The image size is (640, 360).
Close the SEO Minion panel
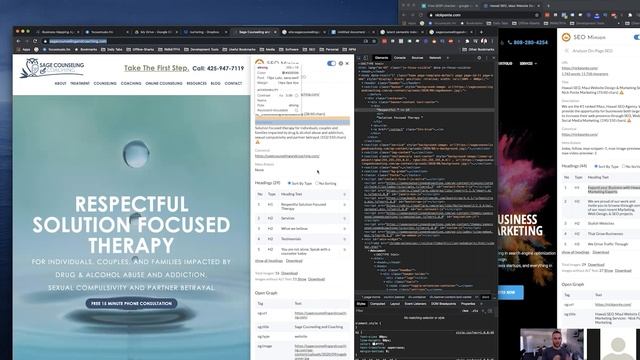tap(347, 63)
